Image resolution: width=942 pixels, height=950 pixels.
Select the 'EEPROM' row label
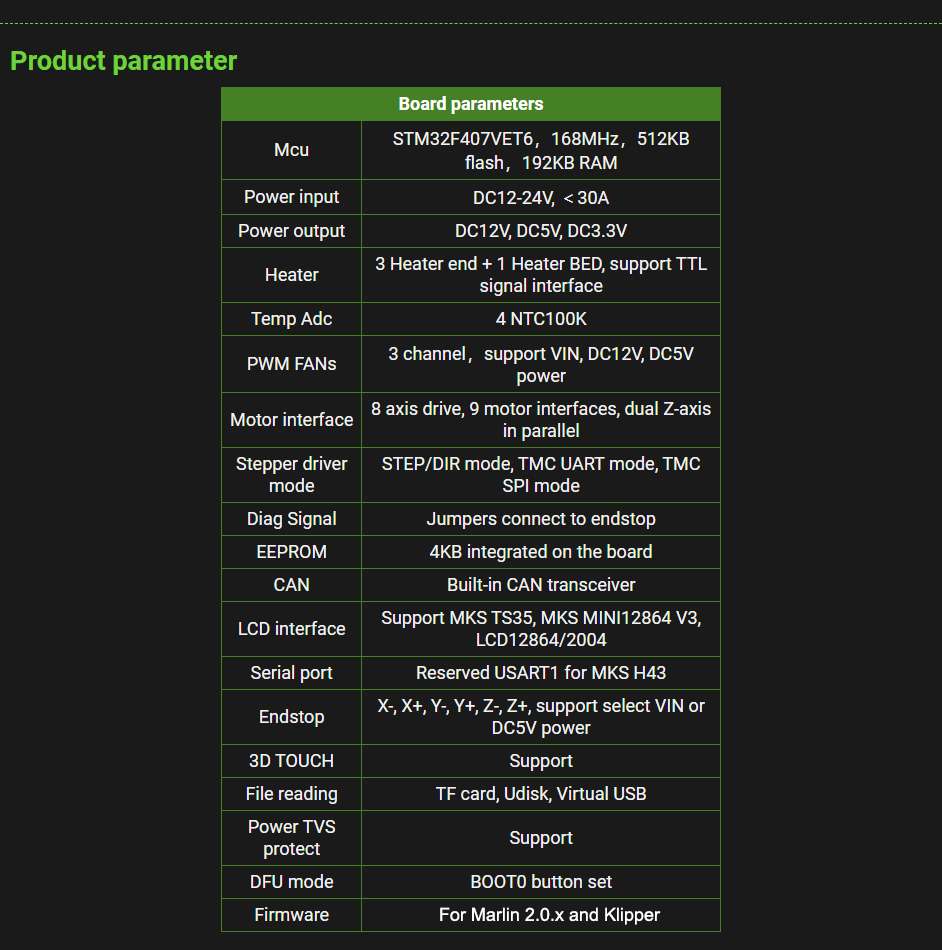coord(291,552)
